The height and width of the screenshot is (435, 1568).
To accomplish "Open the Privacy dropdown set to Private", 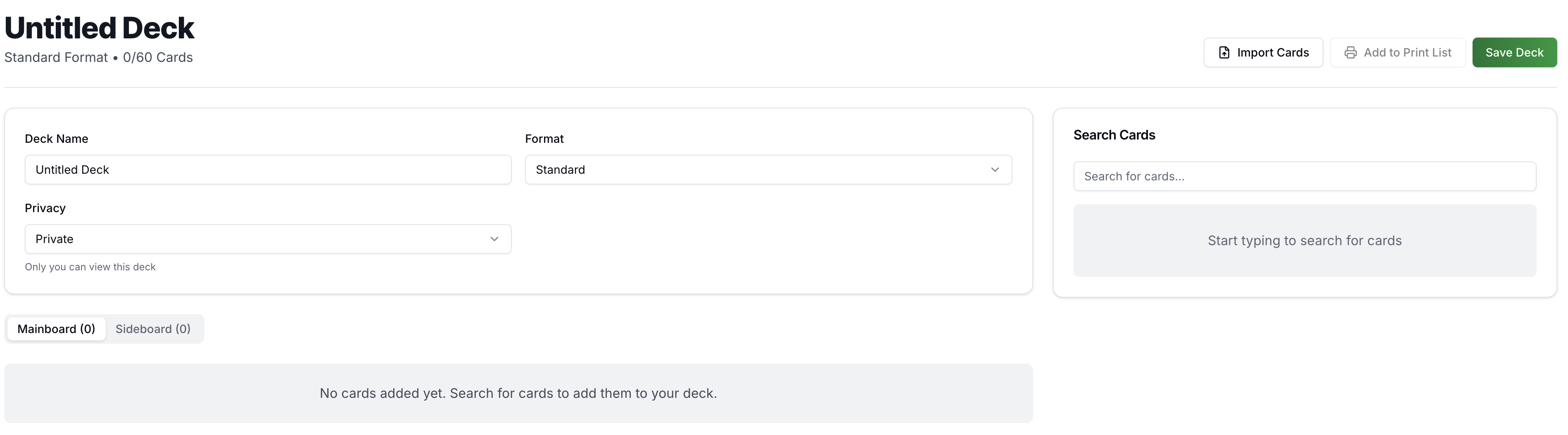I will point(268,239).
